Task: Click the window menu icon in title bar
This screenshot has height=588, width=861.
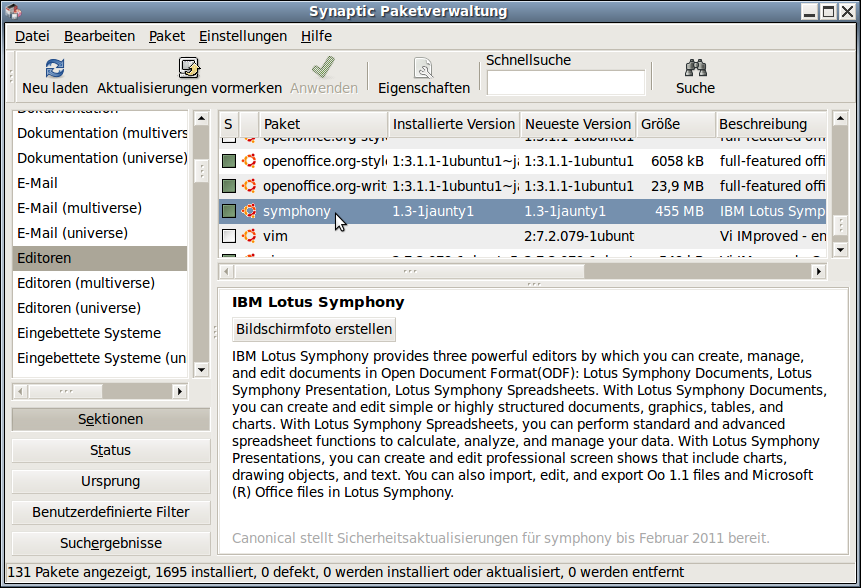Action: (14, 11)
